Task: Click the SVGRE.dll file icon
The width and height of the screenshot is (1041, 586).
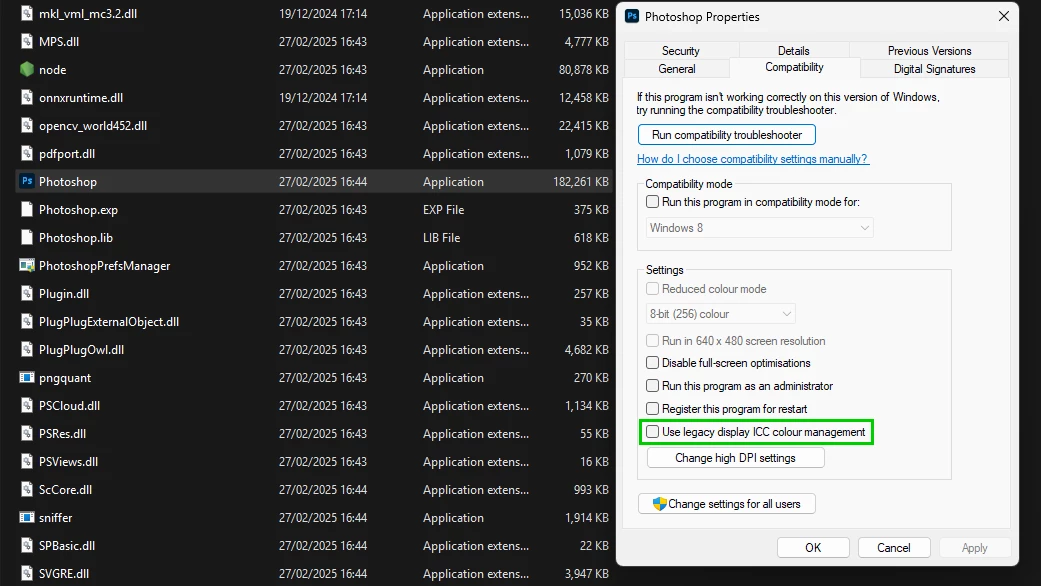Action: pyautogui.click(x=27, y=573)
